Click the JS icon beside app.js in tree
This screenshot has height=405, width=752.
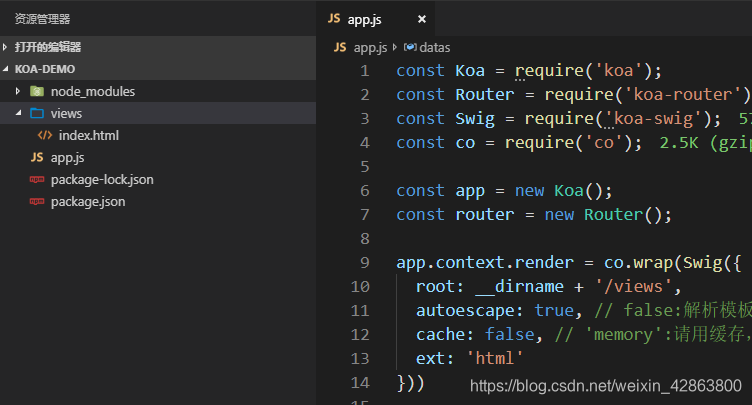click(x=37, y=157)
